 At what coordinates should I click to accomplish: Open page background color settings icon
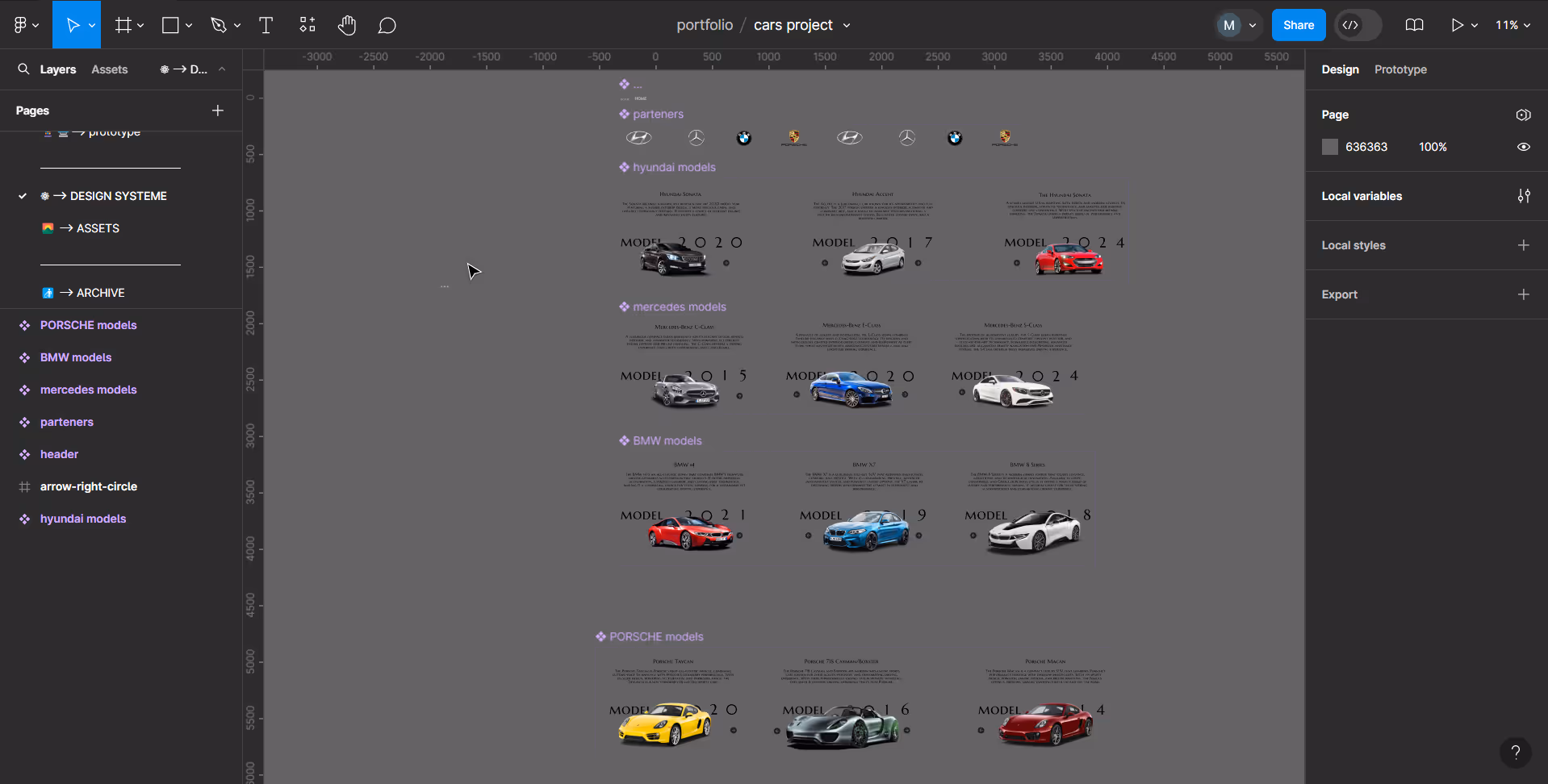1523,115
